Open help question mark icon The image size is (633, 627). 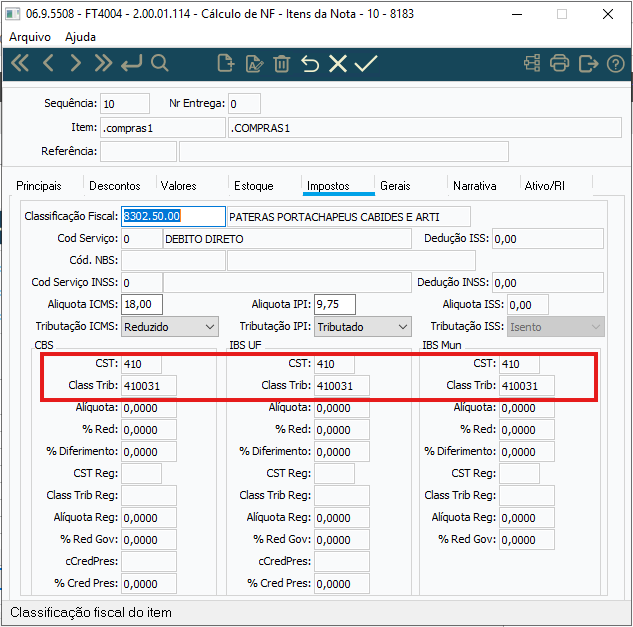[x=615, y=64]
